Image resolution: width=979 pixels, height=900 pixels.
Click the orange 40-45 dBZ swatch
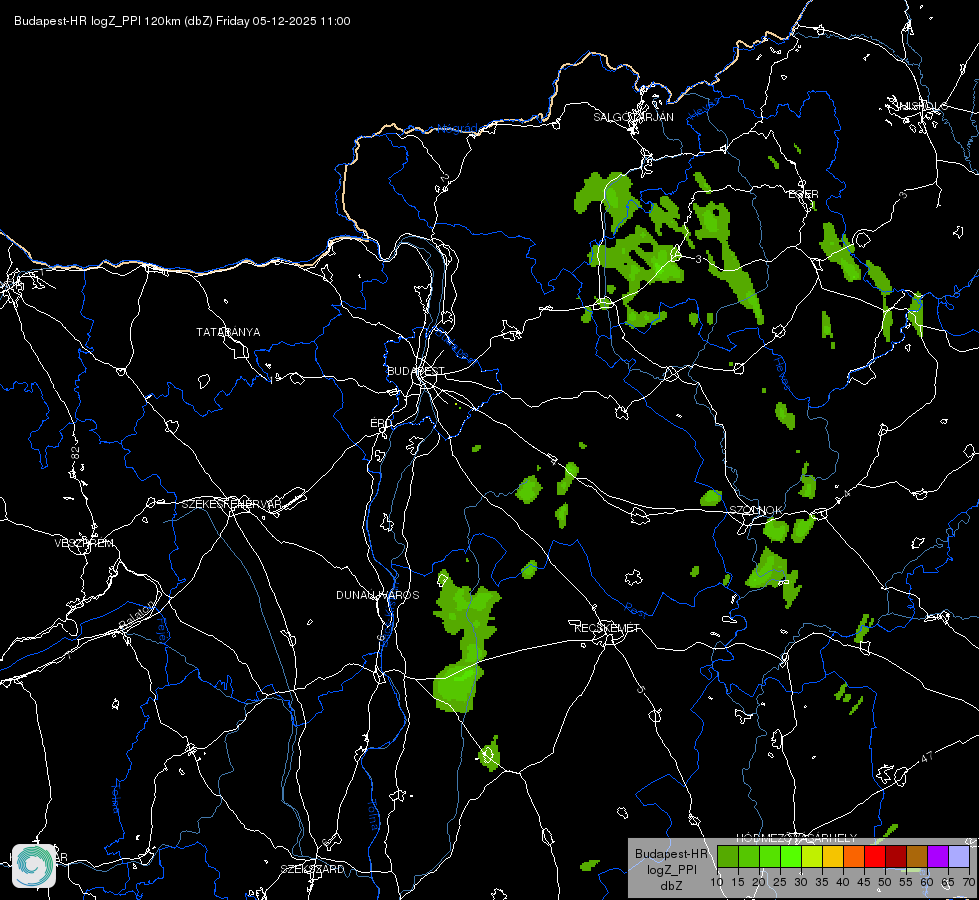click(x=854, y=856)
